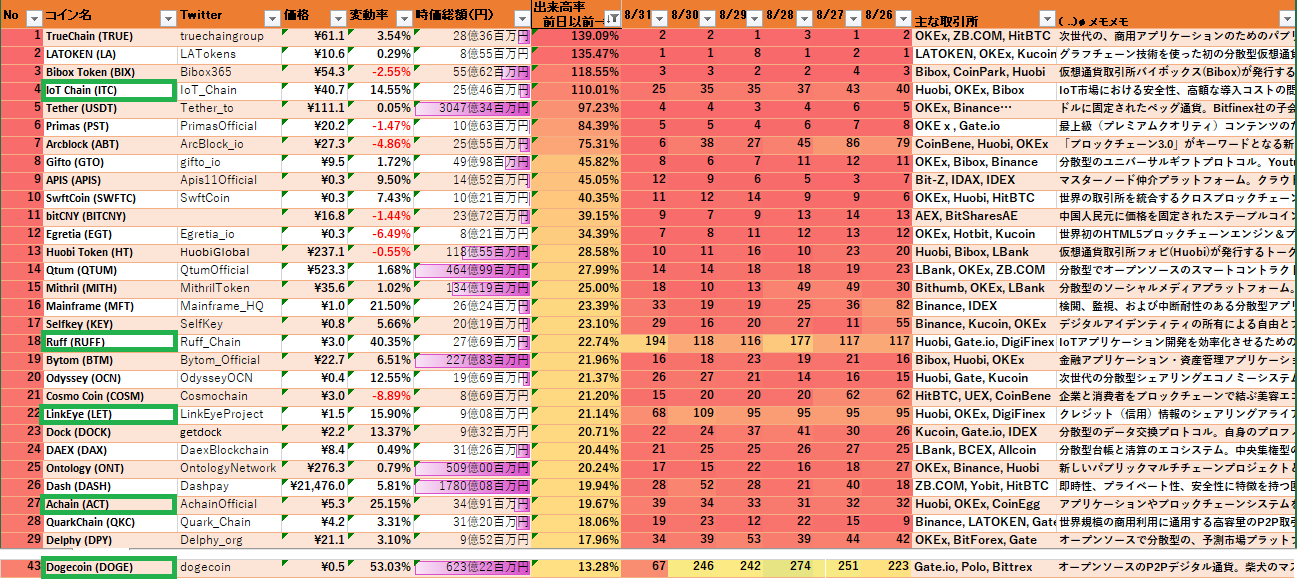Open the No column filter dropdown
The width and height of the screenshot is (1297, 582).
pos(33,19)
